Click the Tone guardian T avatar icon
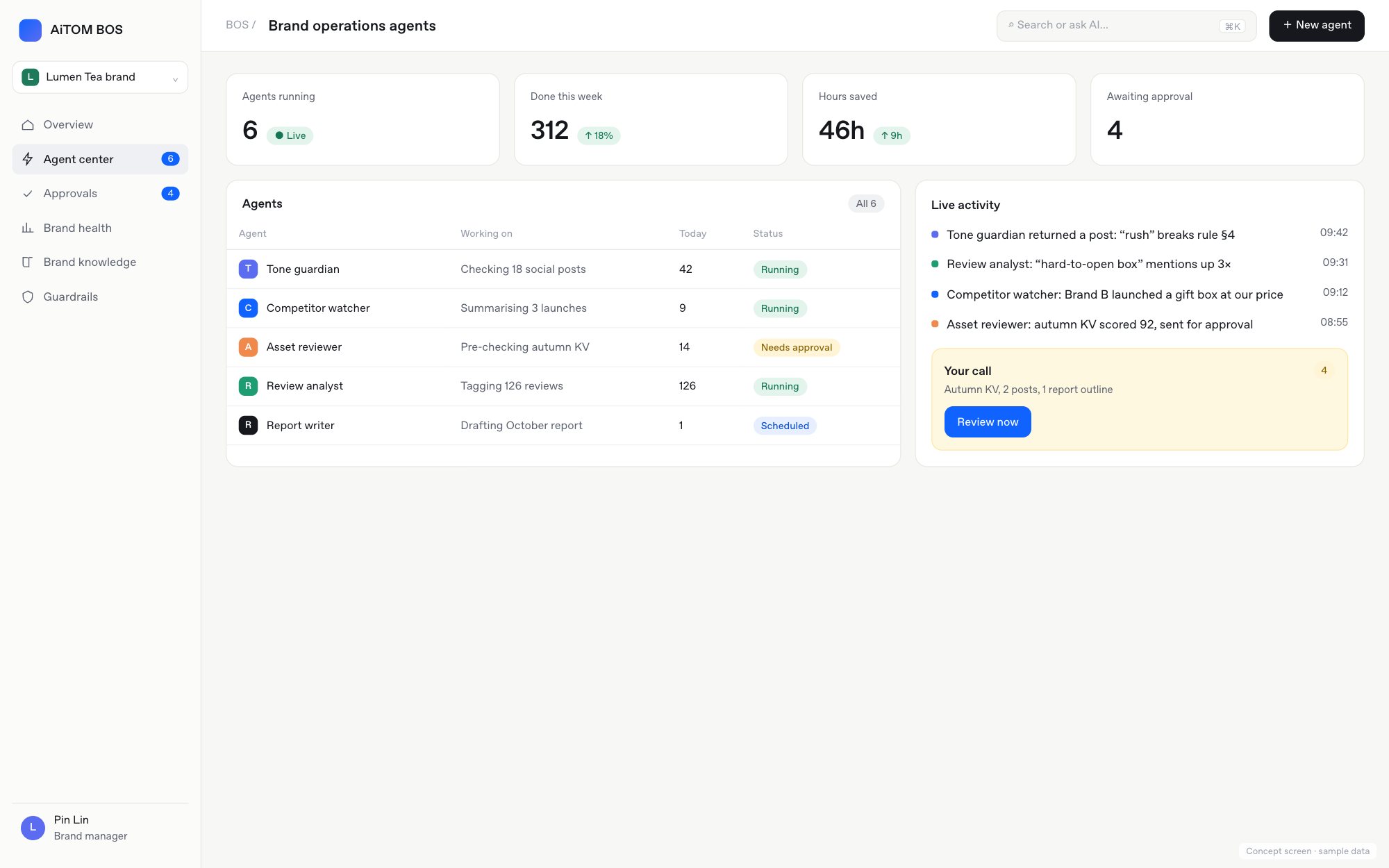The height and width of the screenshot is (868, 1389). coord(248,269)
